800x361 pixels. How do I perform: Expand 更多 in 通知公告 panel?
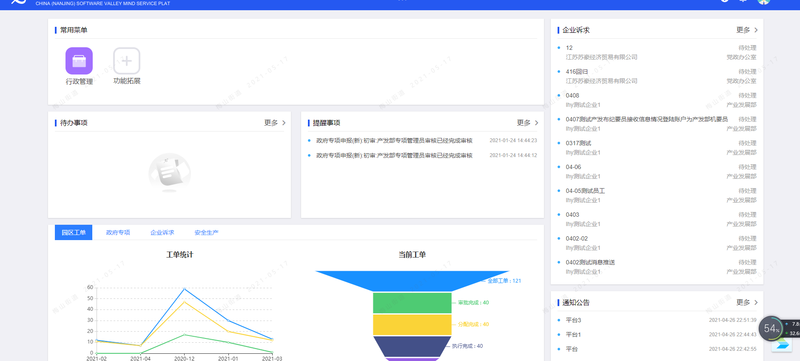coord(747,302)
